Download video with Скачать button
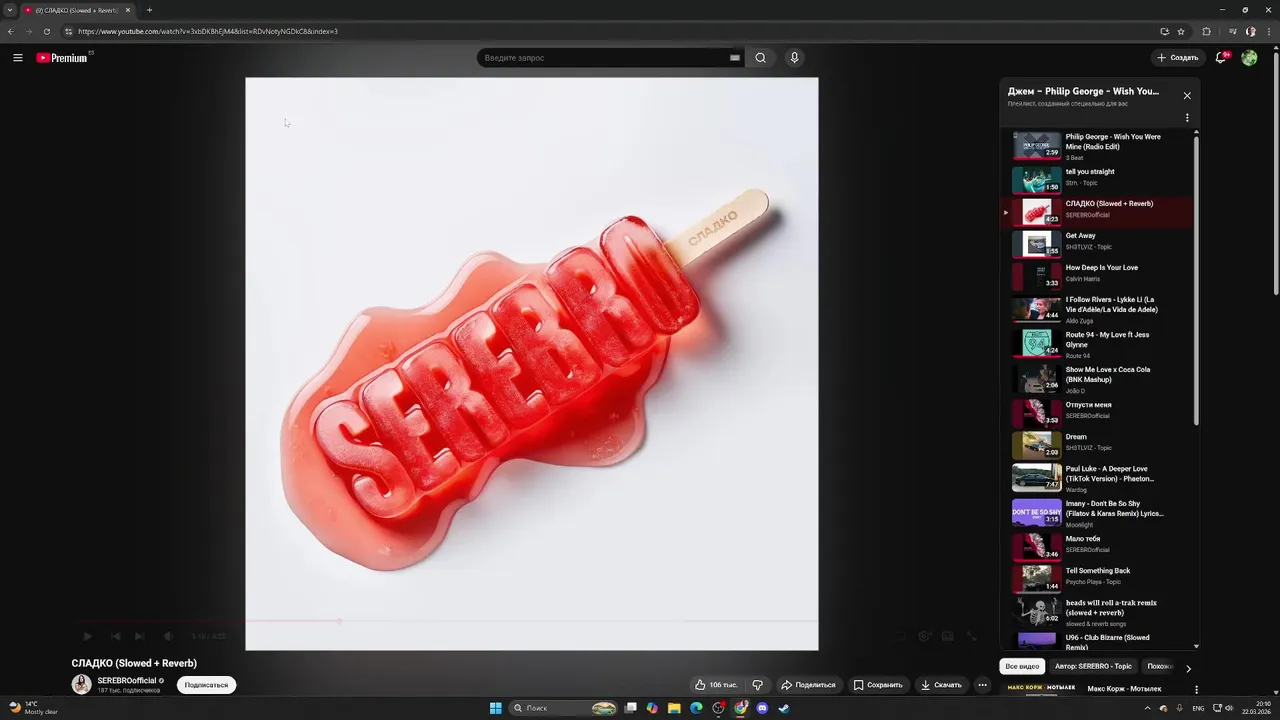Image resolution: width=1280 pixels, height=720 pixels. [x=941, y=685]
